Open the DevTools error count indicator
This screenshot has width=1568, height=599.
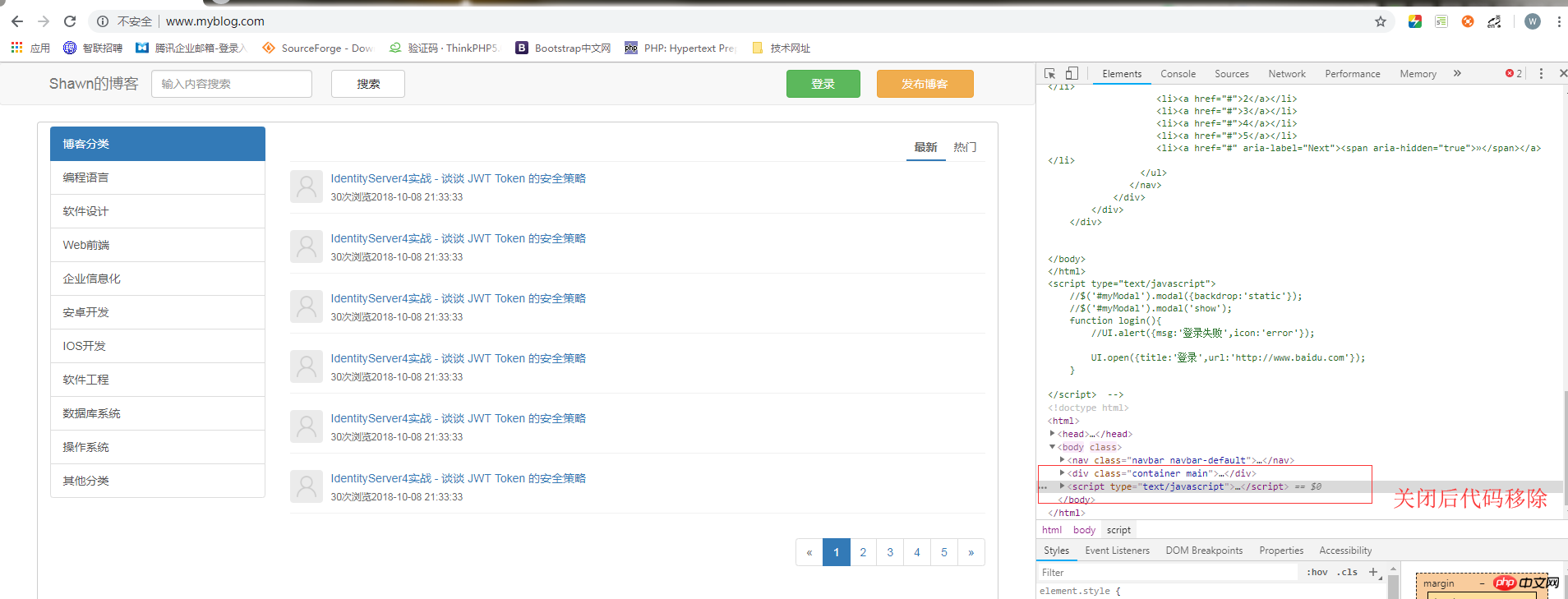(1514, 73)
